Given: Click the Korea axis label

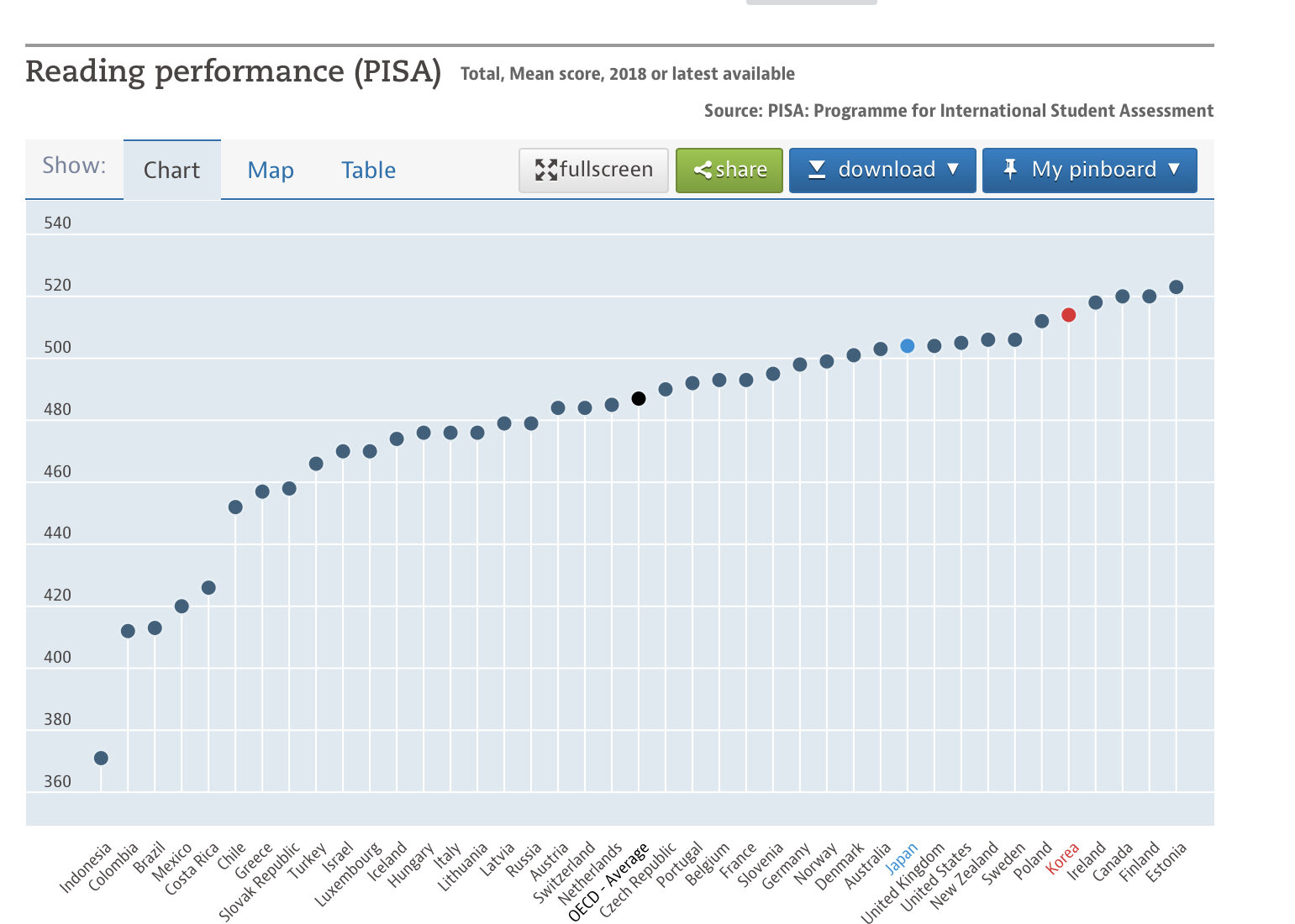Looking at the screenshot, I should tap(1061, 858).
